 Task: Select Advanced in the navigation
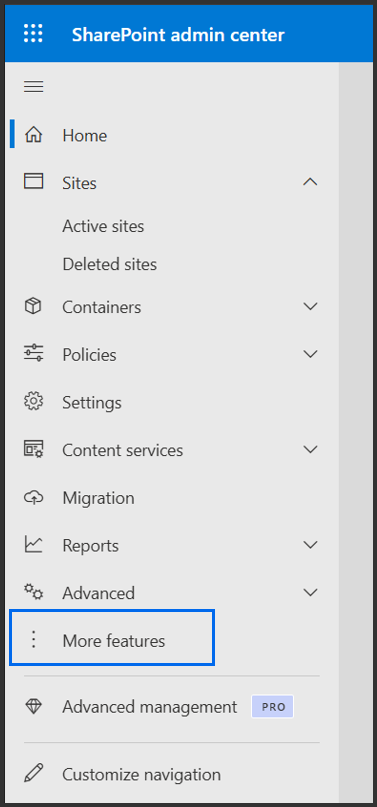tap(99, 593)
